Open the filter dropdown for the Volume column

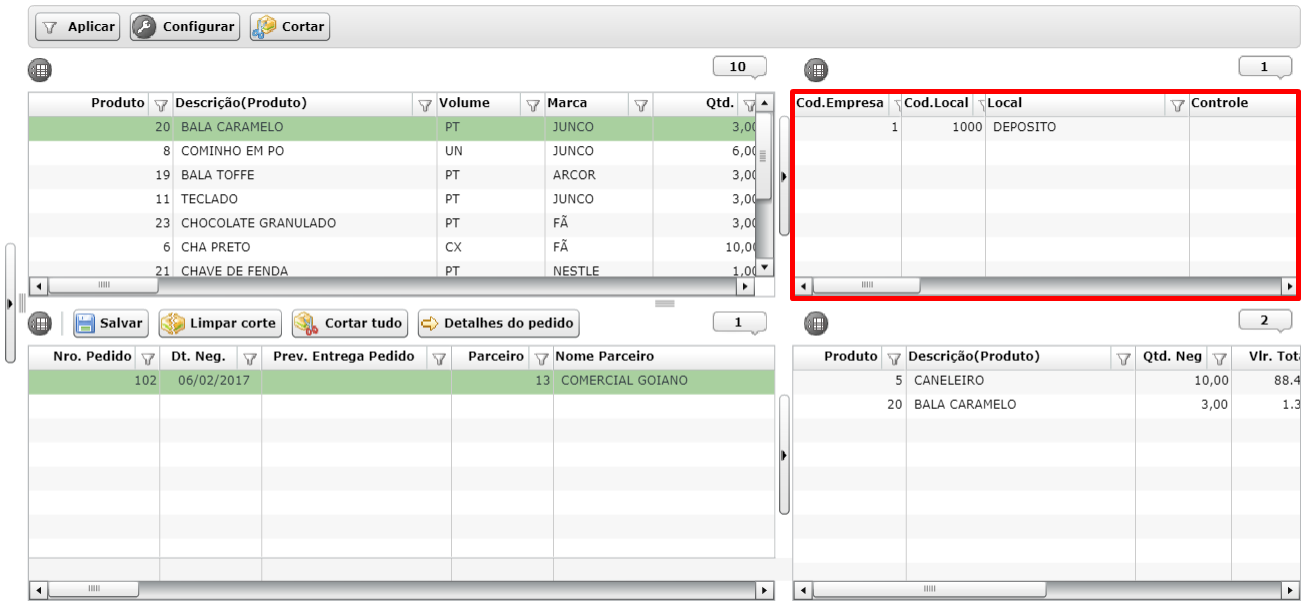point(532,104)
